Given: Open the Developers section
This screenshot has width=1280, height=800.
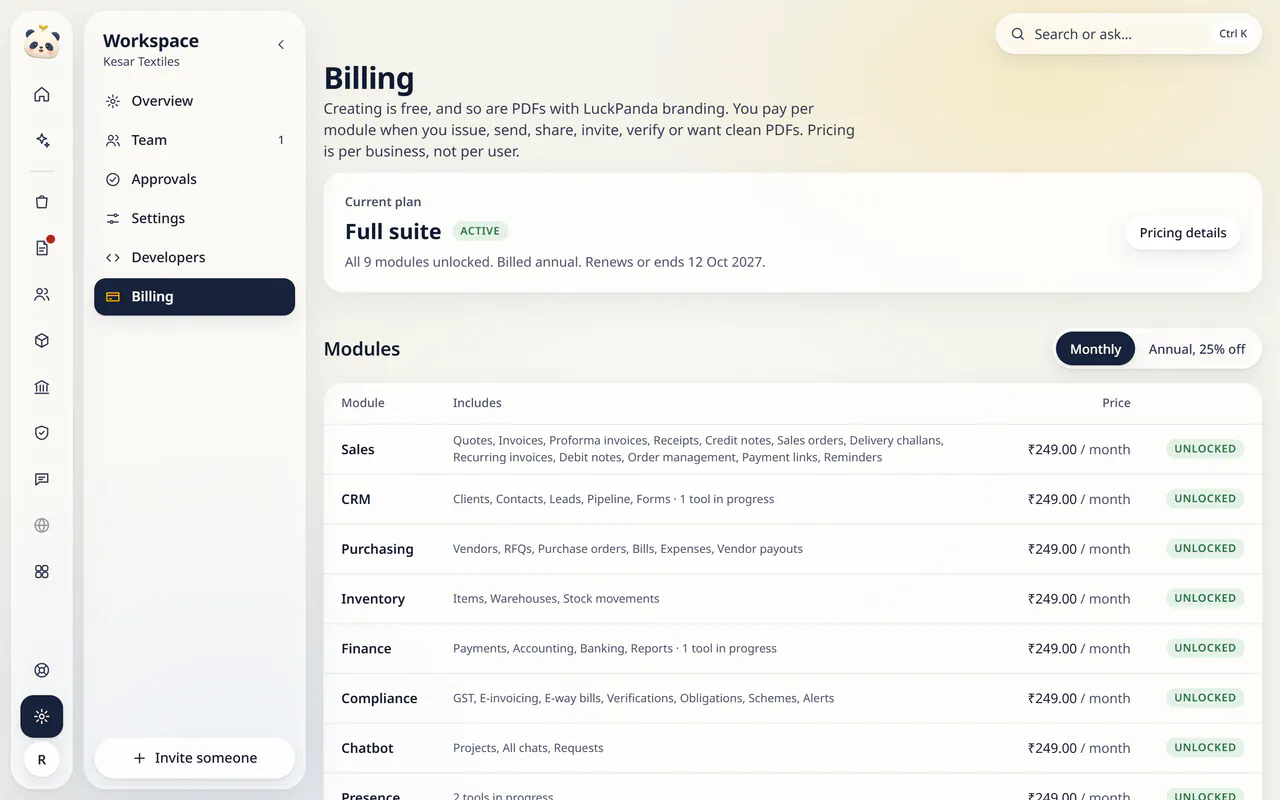Looking at the screenshot, I should pos(194,257).
